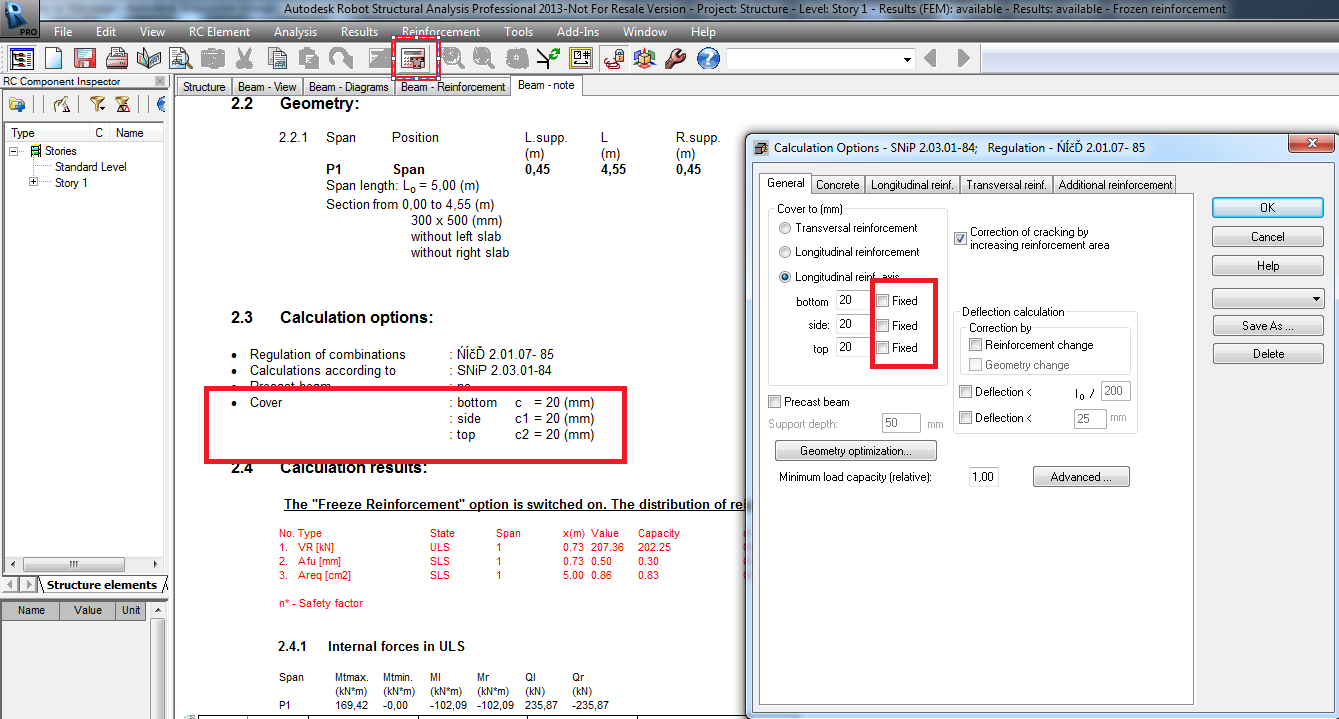Select Standard Level in the tree
Viewport: 1339px width, 719px height.
[x=90, y=167]
